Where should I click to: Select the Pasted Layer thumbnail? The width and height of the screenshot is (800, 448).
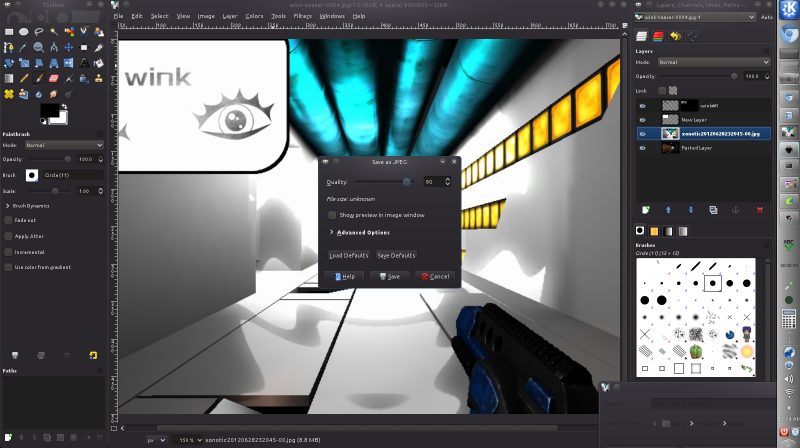tap(670, 148)
